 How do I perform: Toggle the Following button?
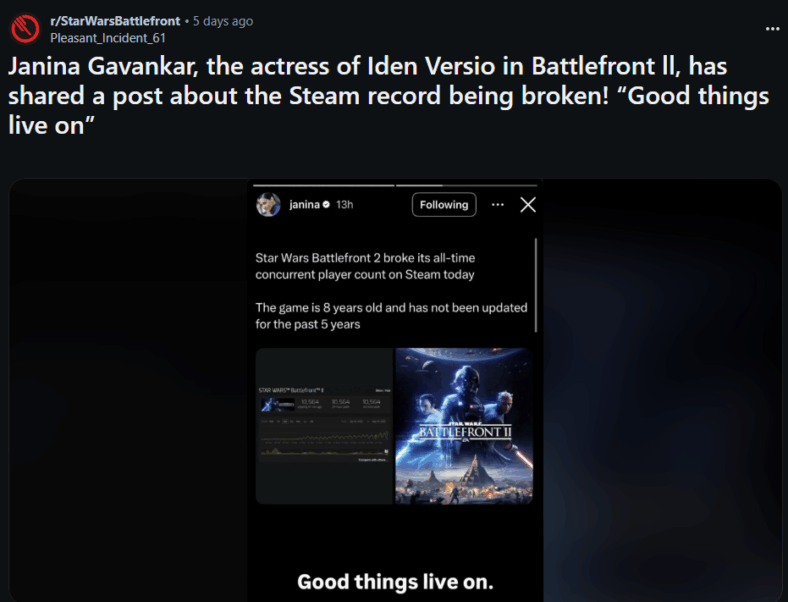444,205
